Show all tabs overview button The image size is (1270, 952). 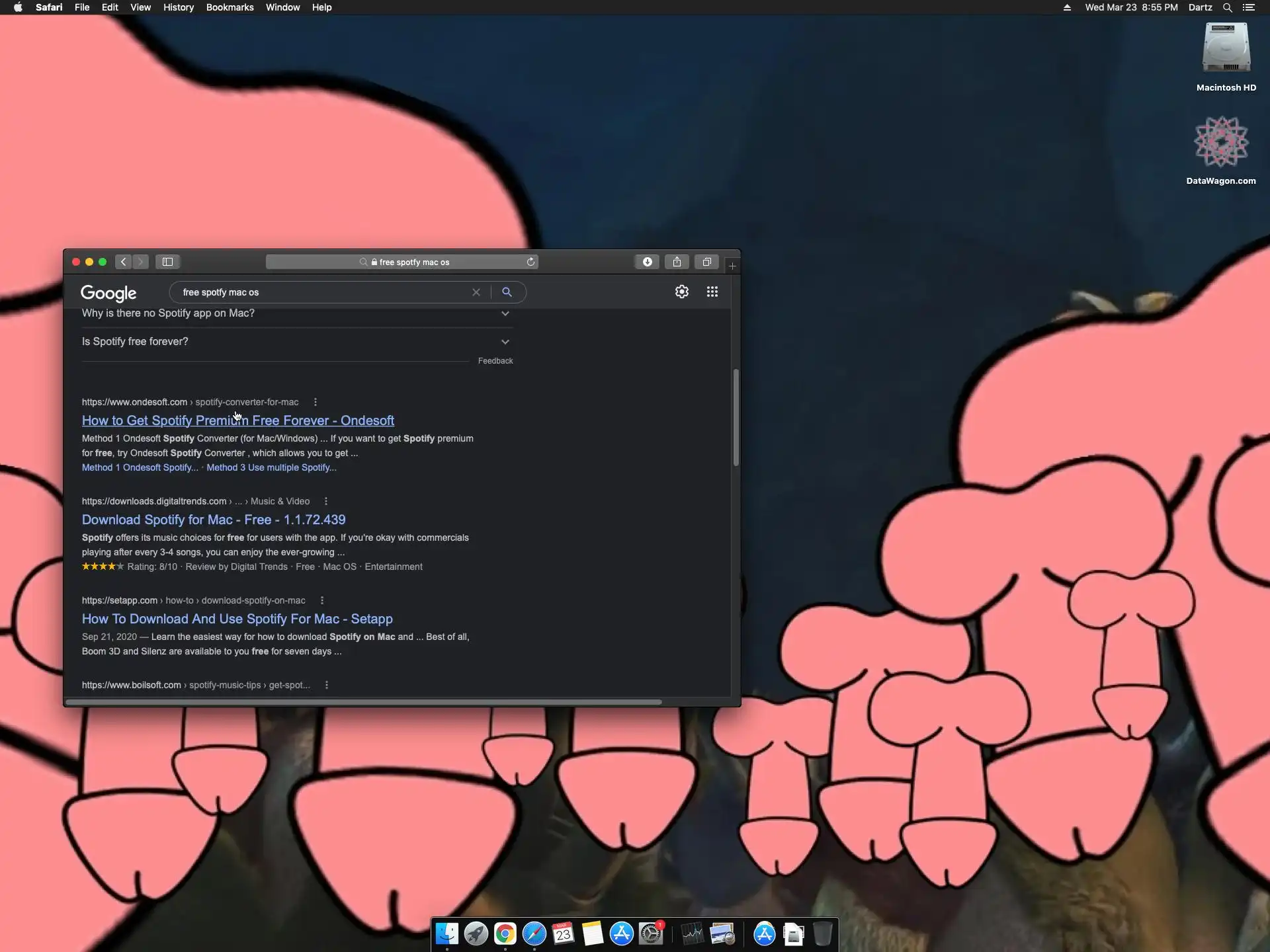[706, 262]
